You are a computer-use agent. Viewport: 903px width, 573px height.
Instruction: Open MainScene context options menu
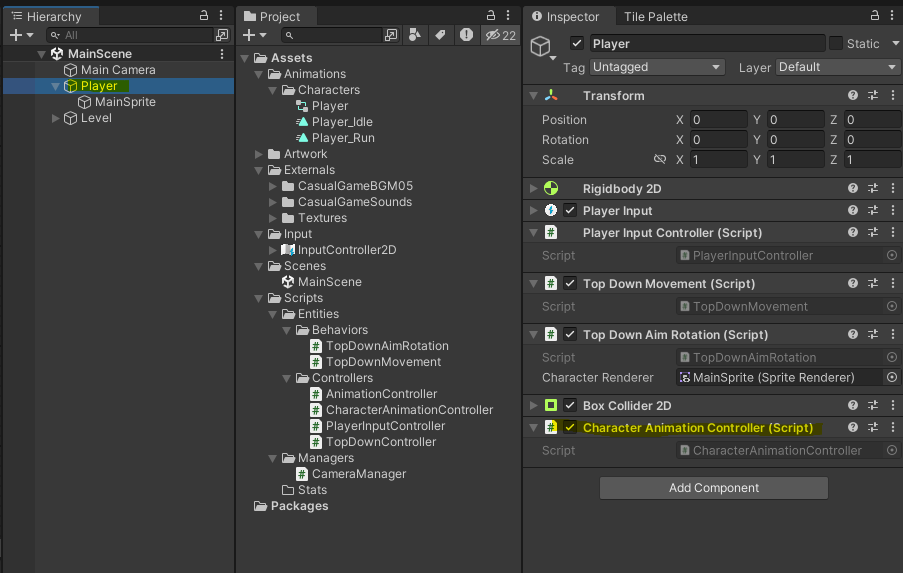[222, 54]
